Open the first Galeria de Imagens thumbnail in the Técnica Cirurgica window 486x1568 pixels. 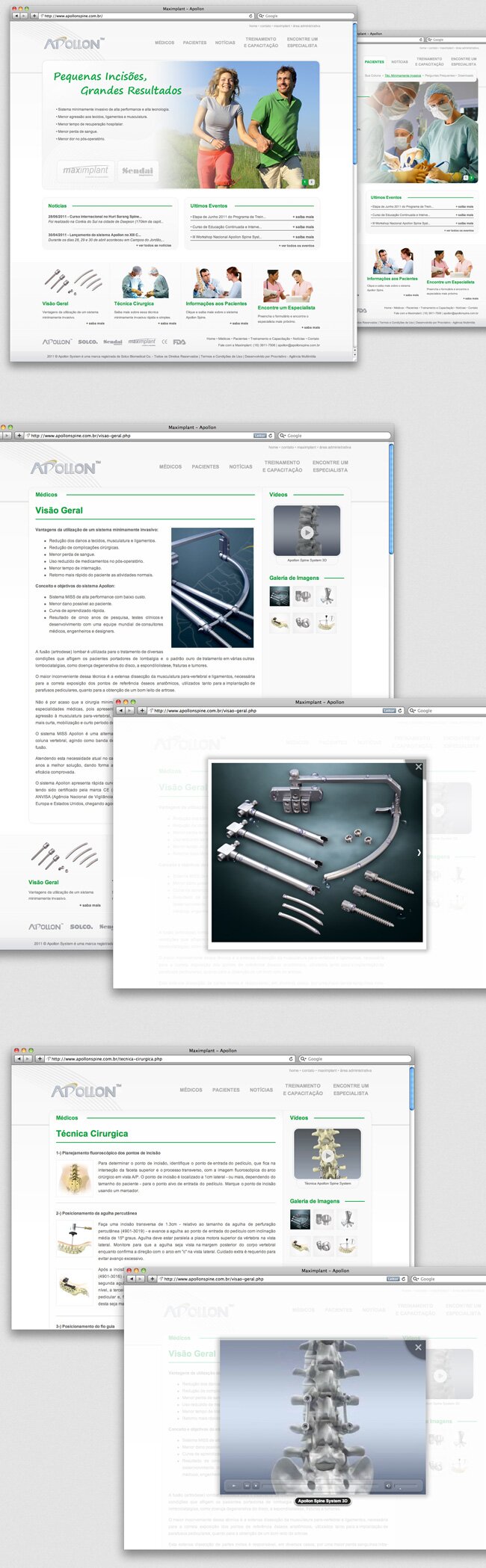point(300,1219)
